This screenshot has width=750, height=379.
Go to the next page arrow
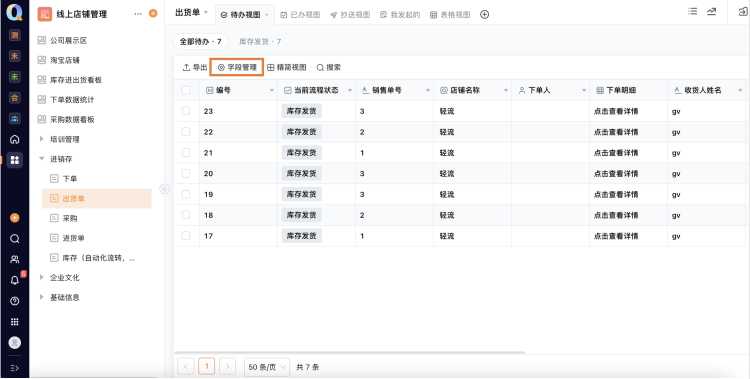click(x=227, y=367)
